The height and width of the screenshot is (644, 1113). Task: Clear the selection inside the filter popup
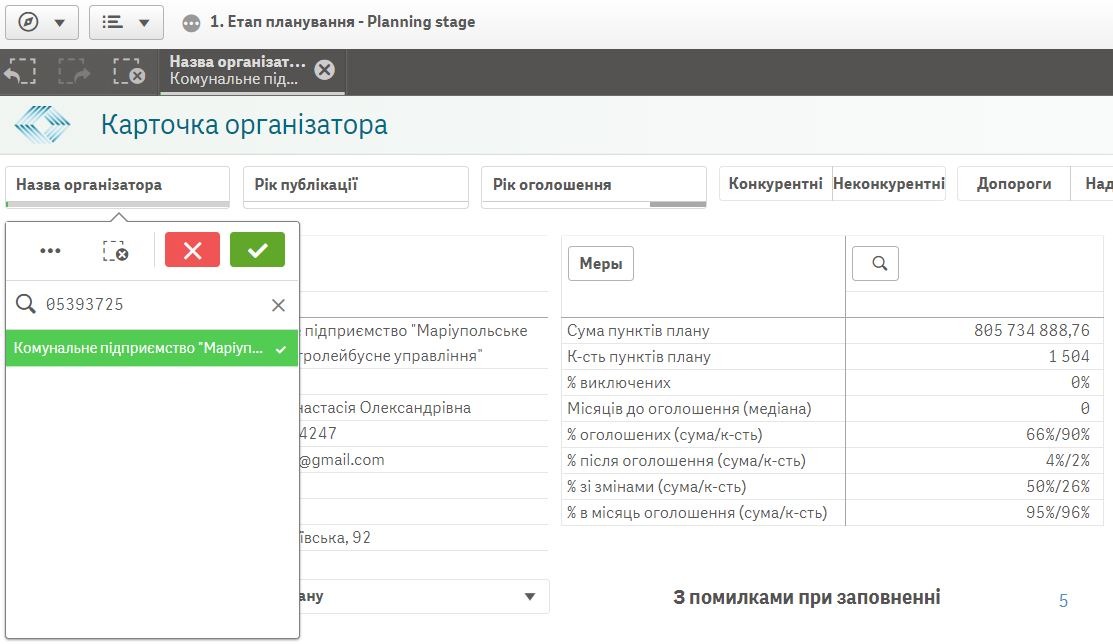tap(116, 250)
